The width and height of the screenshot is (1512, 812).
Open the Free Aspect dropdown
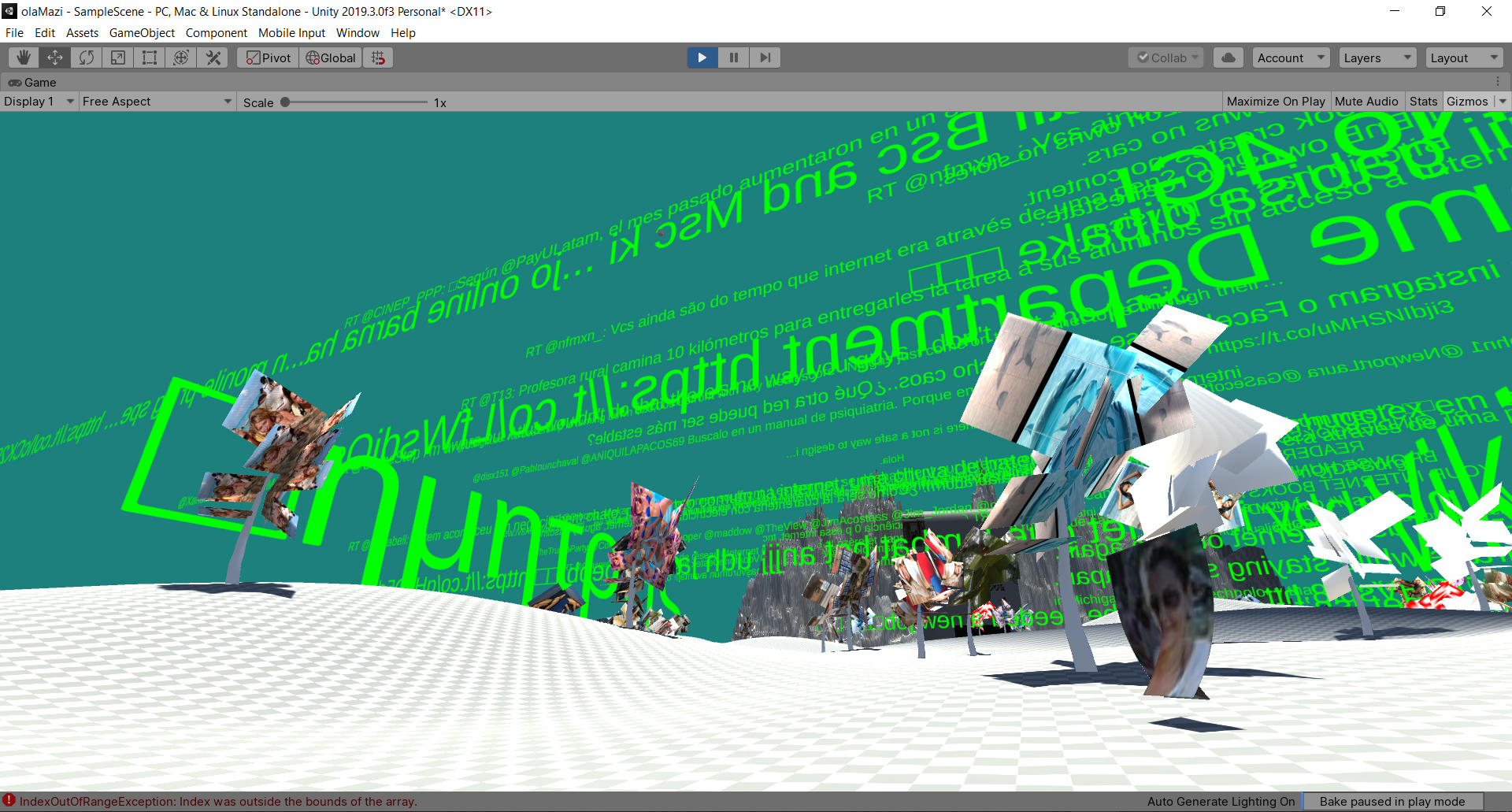click(157, 102)
